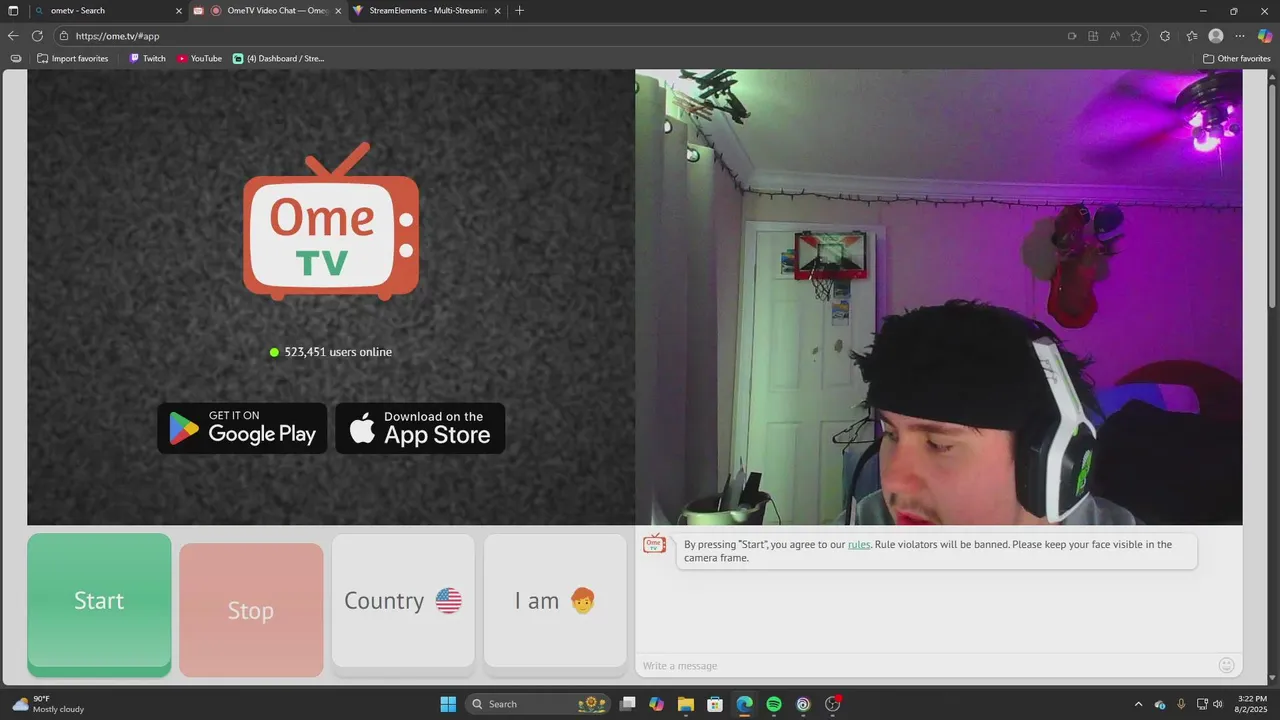Open Settings and more ellipsis menu
This screenshot has height=720, width=1280.
(1240, 36)
